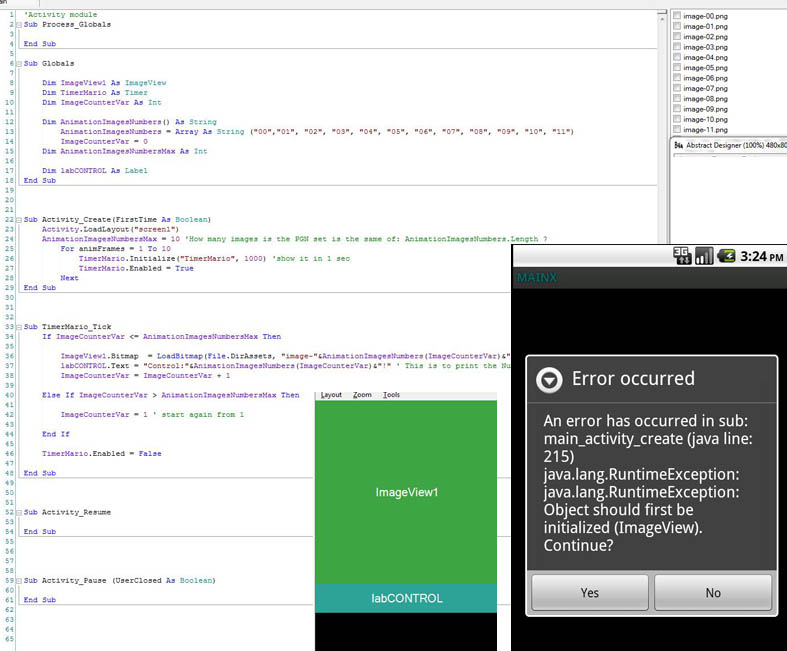
Task: Tick the image-09.png checkbox
Action: click(x=677, y=108)
